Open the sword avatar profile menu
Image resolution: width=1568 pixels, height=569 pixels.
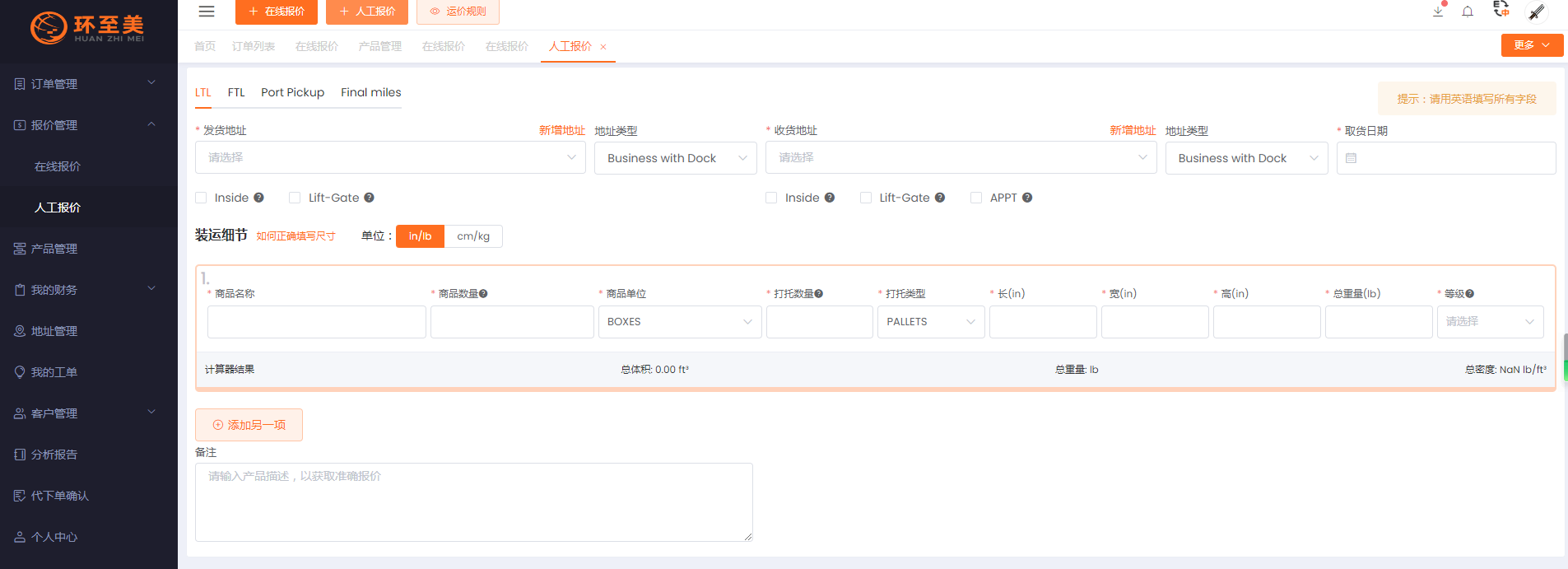(1536, 12)
